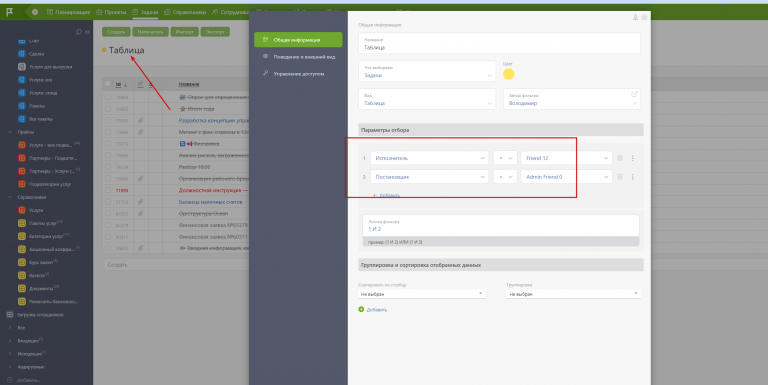Viewport: 768px width, 385px height.
Task: Check the checkbox for row 67852
Action: pos(108,214)
